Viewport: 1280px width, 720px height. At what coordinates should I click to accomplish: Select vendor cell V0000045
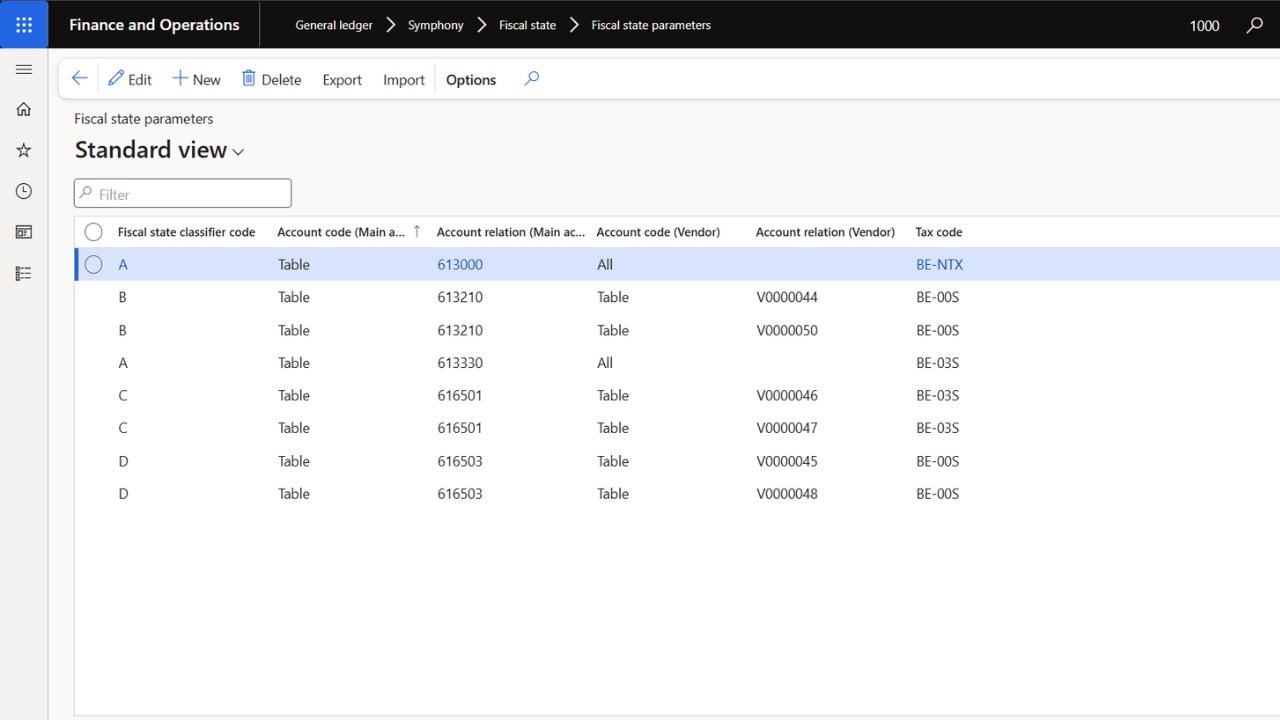(x=787, y=461)
